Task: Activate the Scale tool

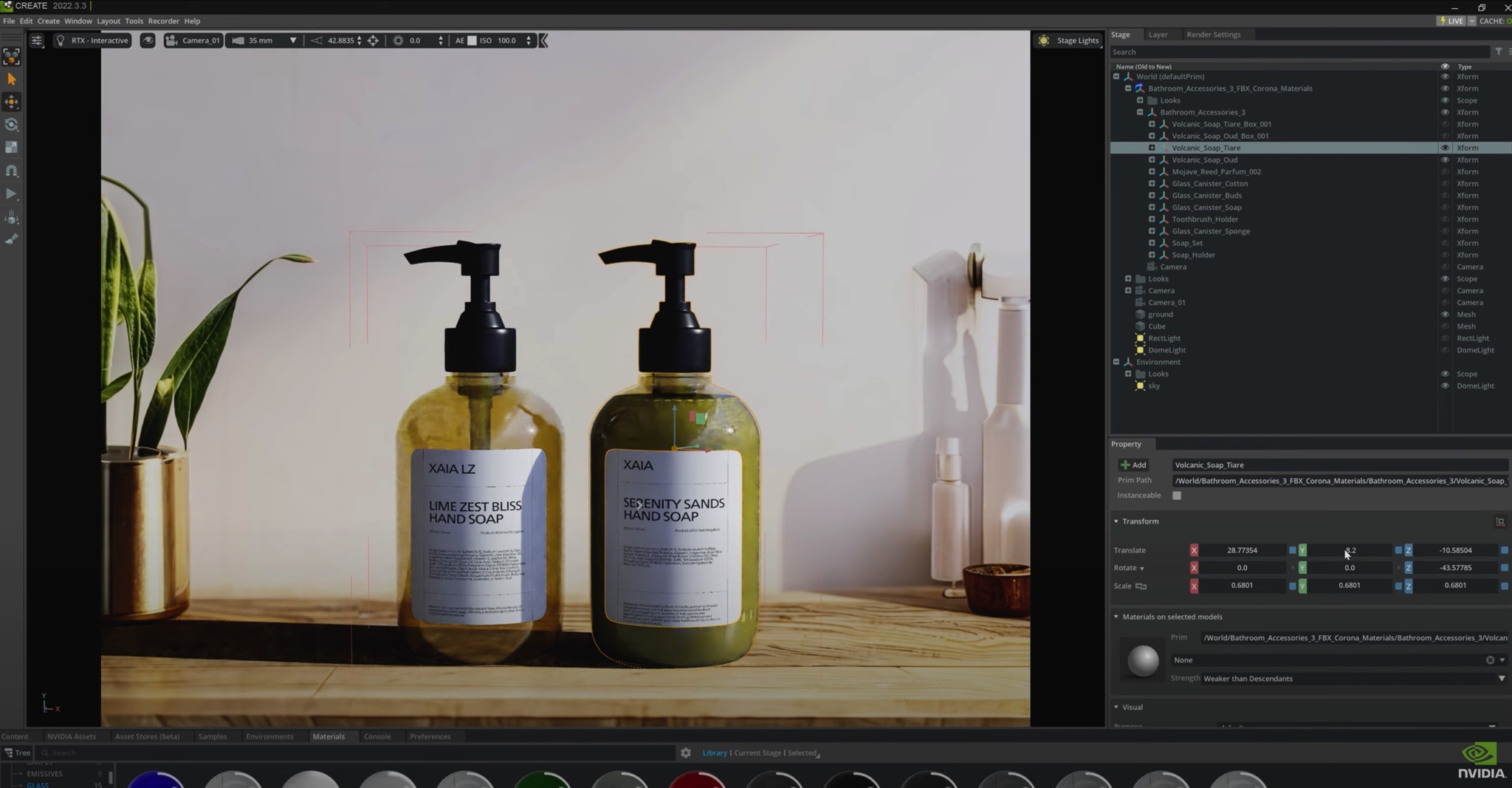Action: click(12, 148)
